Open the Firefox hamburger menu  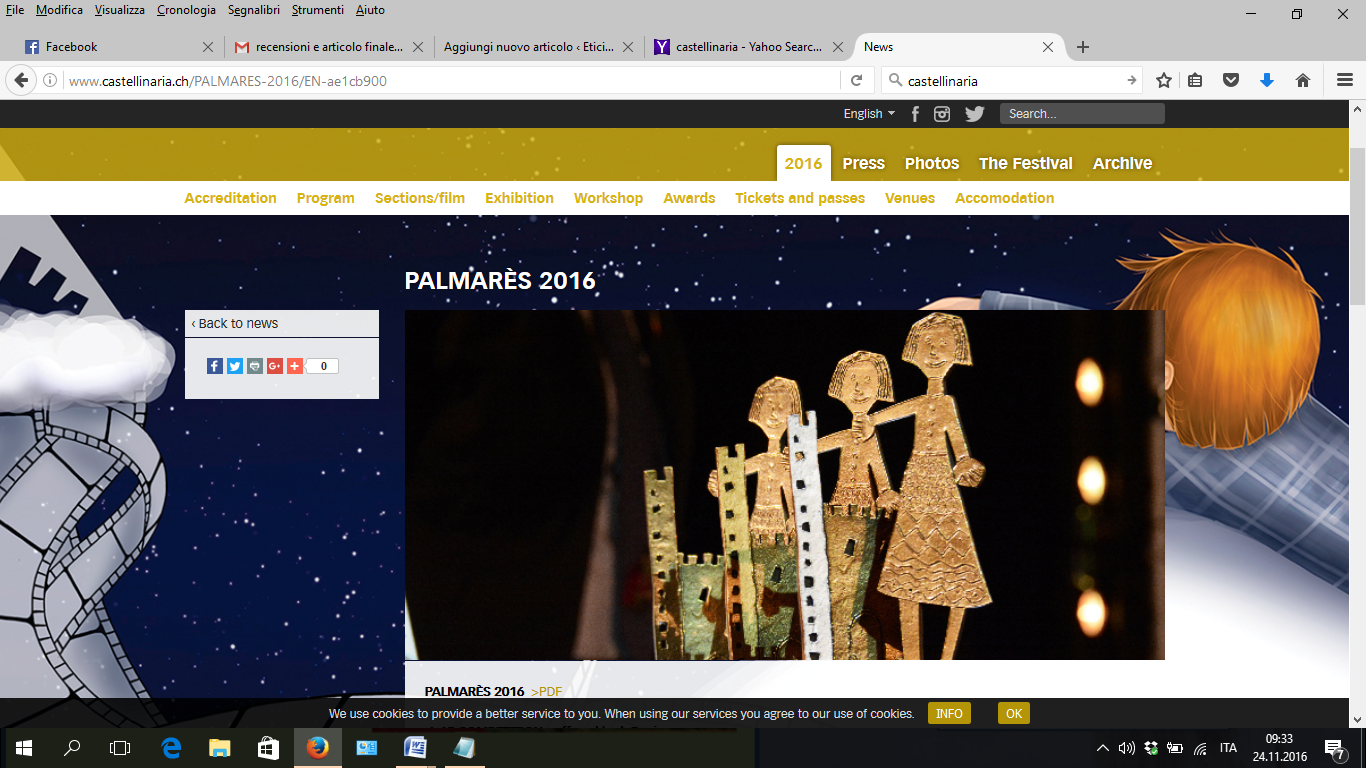click(x=1345, y=81)
